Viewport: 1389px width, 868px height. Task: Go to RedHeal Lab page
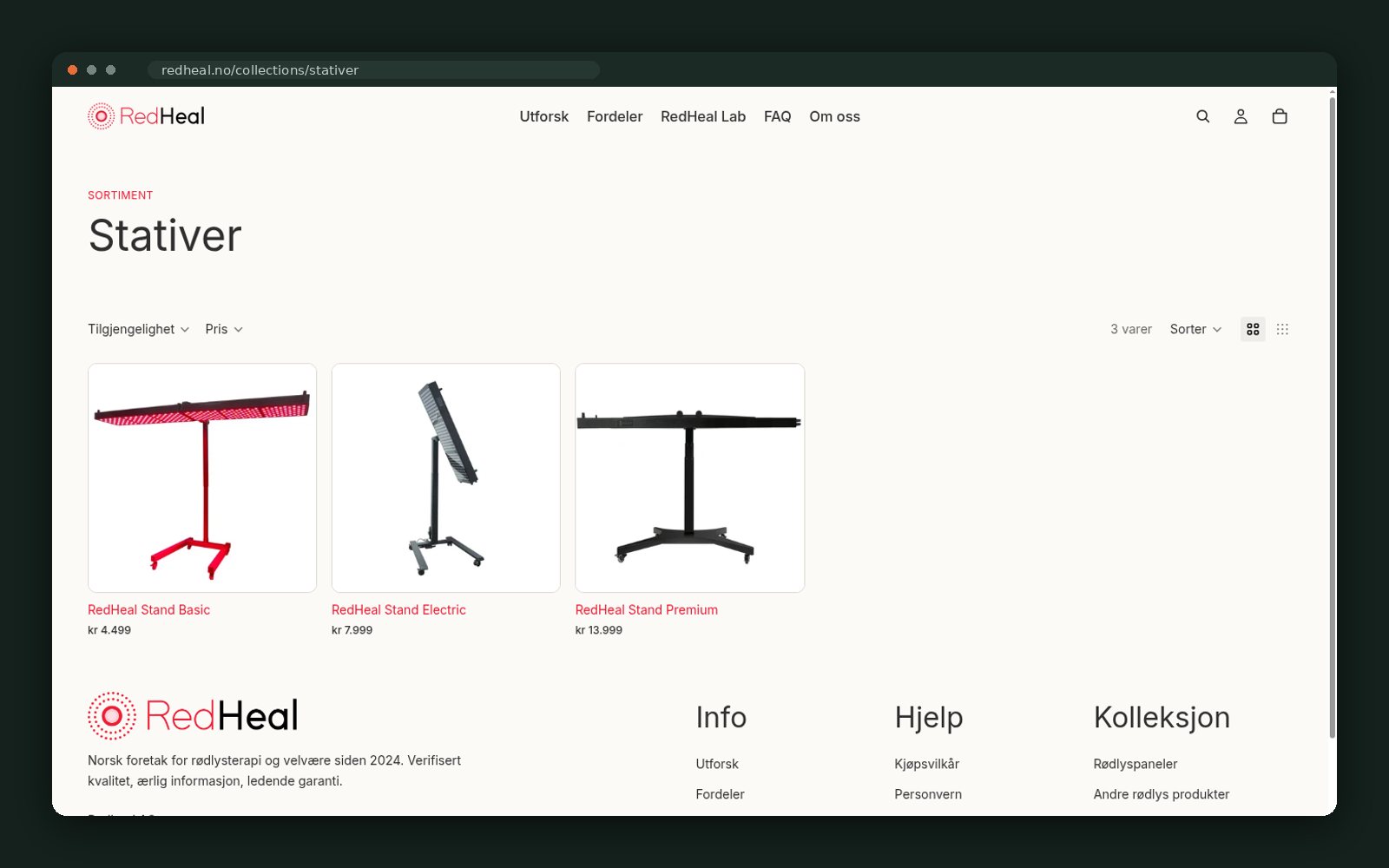pyautogui.click(x=703, y=116)
